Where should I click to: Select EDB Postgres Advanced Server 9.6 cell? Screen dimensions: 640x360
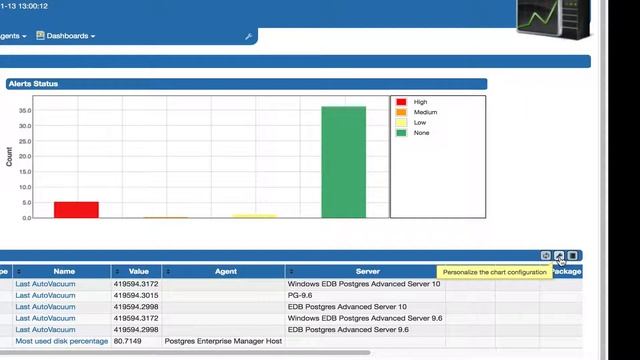365,329
